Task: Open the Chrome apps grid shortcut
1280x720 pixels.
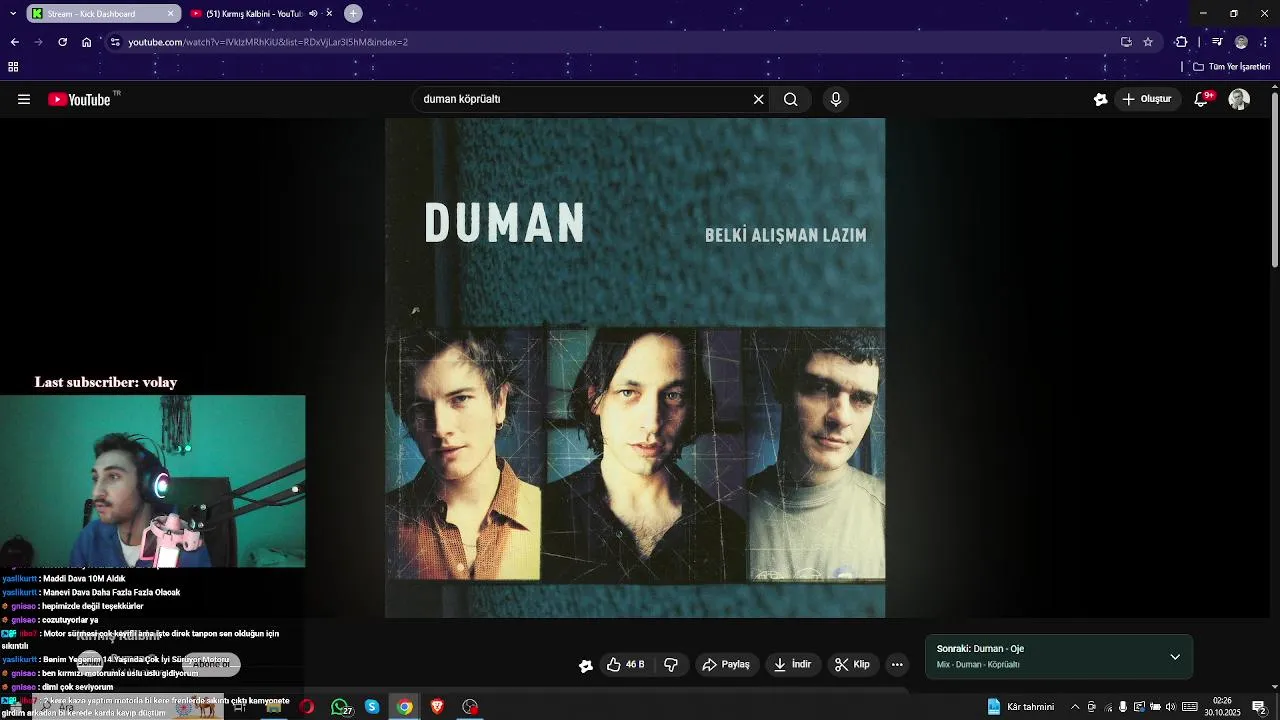Action: coord(13,67)
